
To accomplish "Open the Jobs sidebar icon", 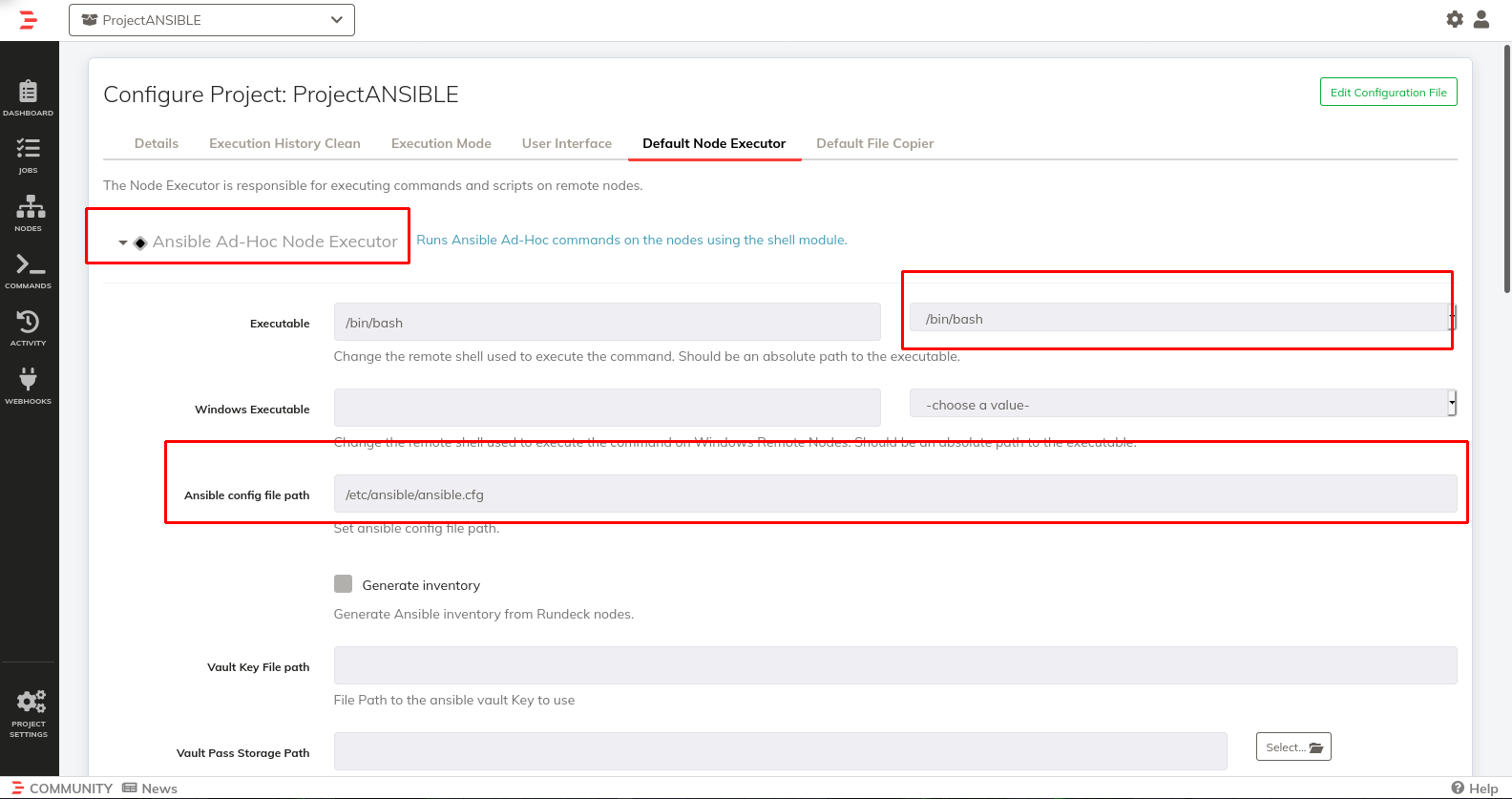I will click(x=29, y=156).
